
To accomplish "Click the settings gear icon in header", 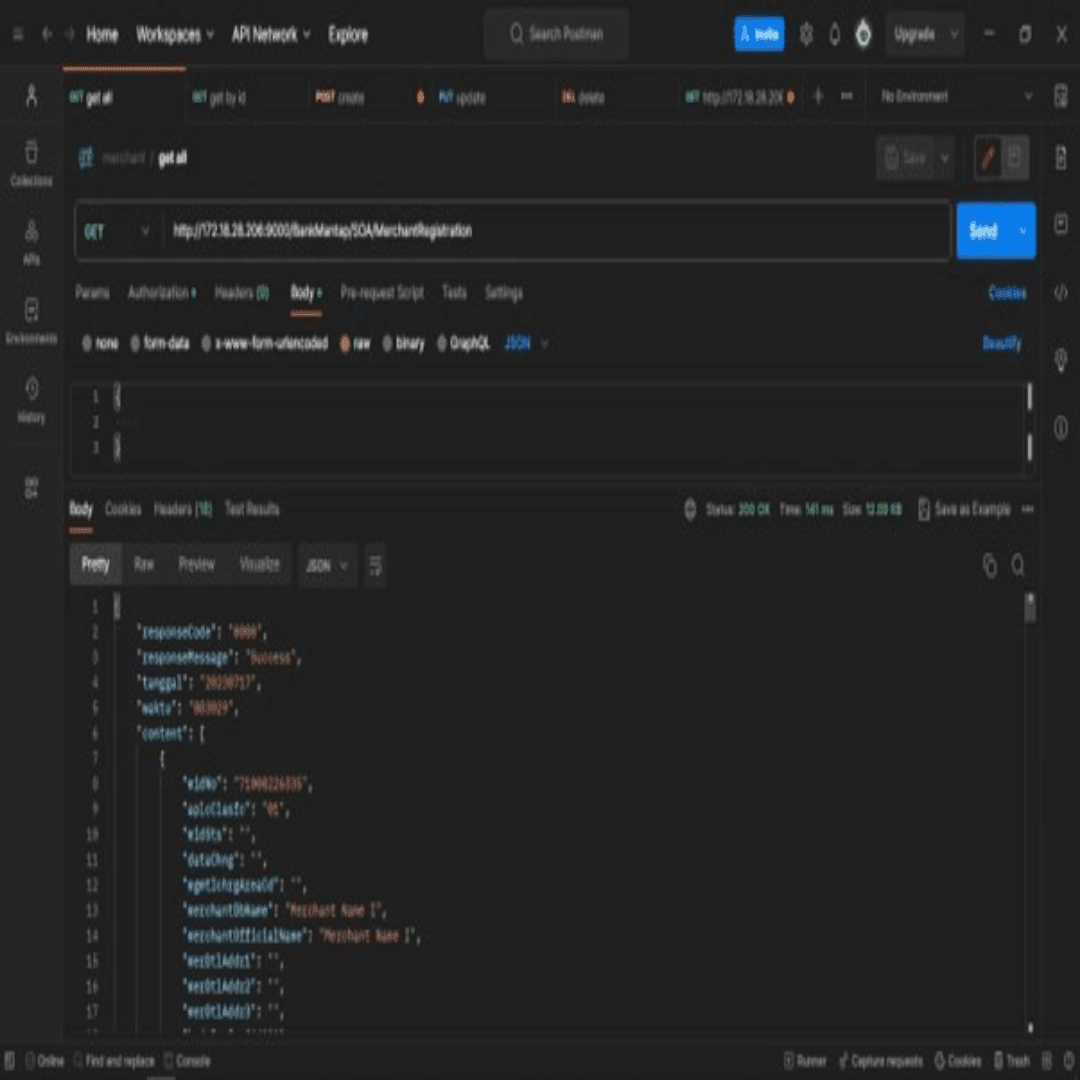I will [x=806, y=35].
